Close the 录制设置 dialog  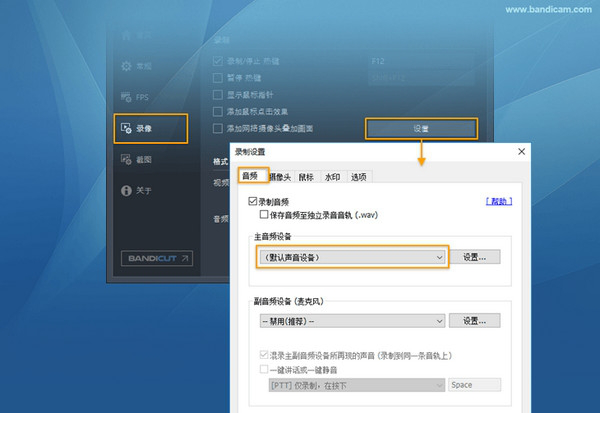pos(521,152)
